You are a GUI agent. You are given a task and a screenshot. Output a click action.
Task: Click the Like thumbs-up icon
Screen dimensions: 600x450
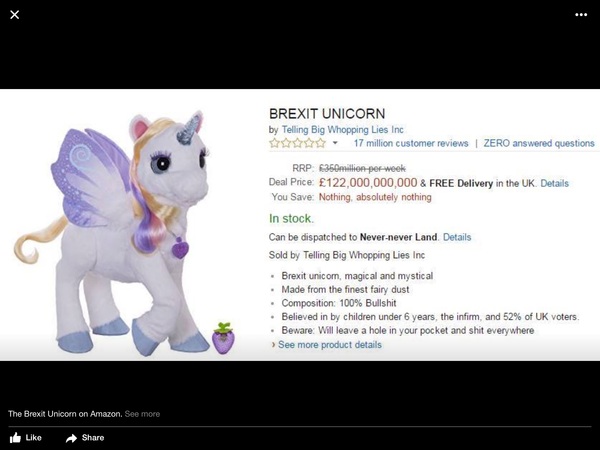coord(15,438)
